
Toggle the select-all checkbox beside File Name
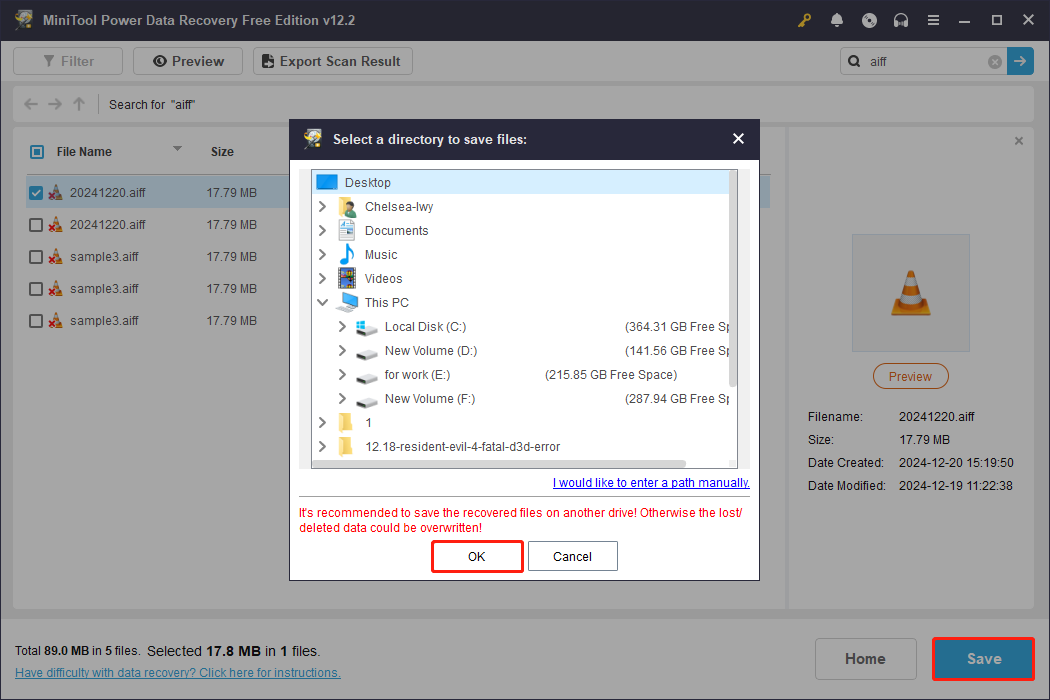(37, 152)
